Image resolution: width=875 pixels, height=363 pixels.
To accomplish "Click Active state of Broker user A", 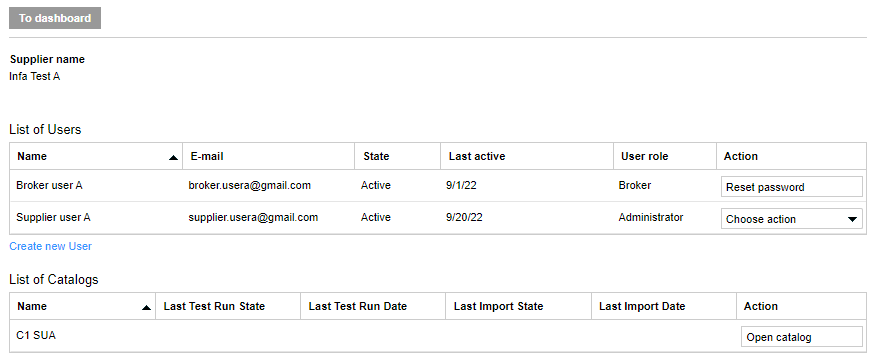I will tap(376, 185).
